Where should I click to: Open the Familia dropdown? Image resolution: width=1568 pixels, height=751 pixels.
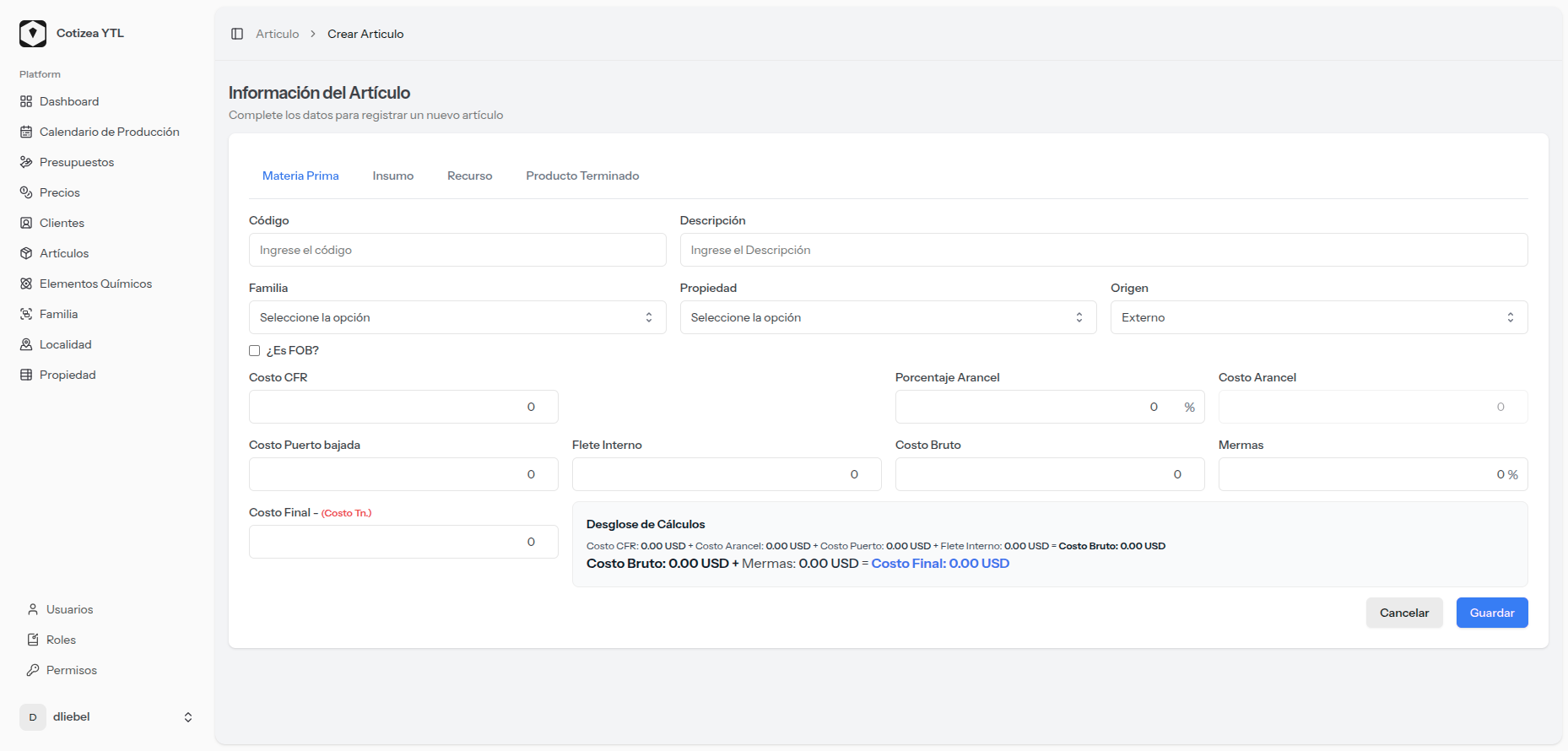457,317
